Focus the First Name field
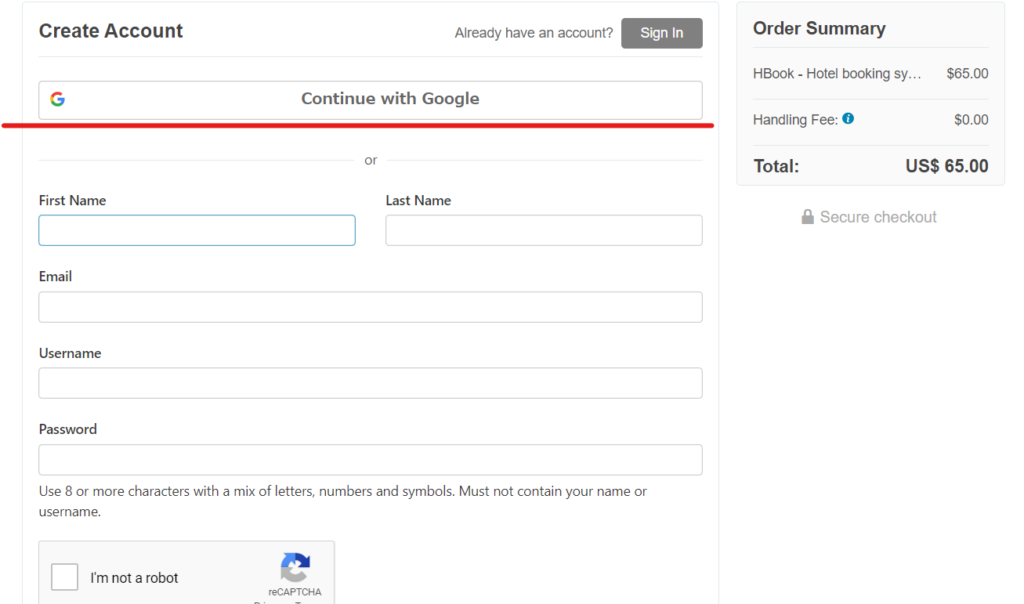The width and height of the screenshot is (1024, 604). pos(197,230)
